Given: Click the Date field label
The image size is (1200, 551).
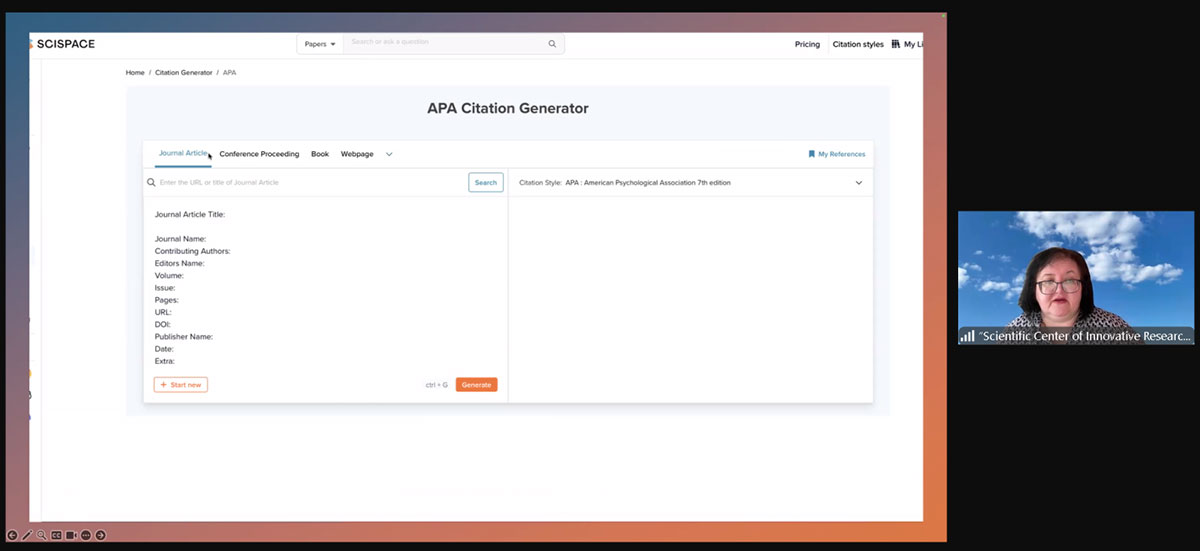Looking at the screenshot, I should pos(164,349).
